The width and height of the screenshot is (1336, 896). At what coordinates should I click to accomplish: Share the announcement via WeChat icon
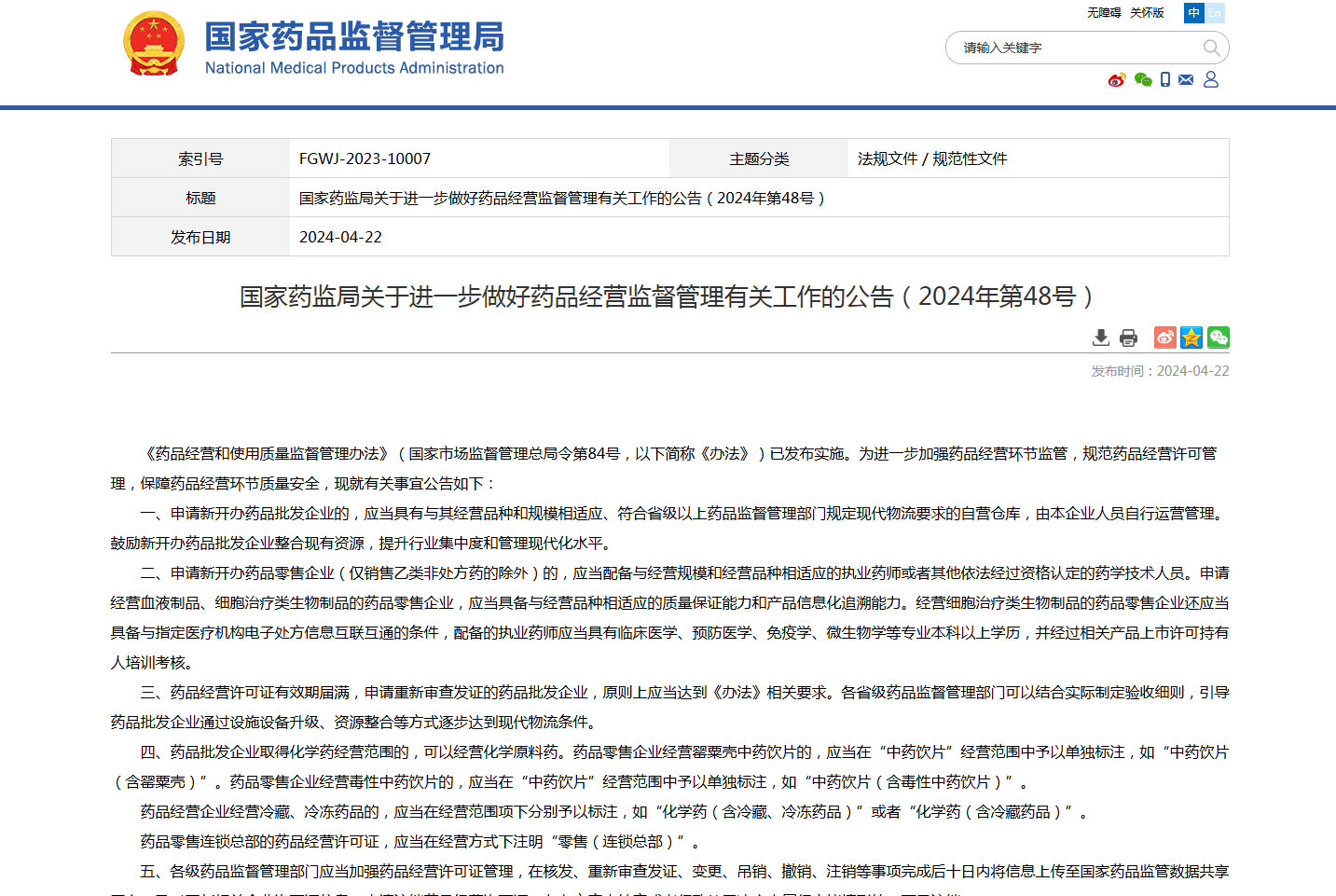click(1219, 338)
